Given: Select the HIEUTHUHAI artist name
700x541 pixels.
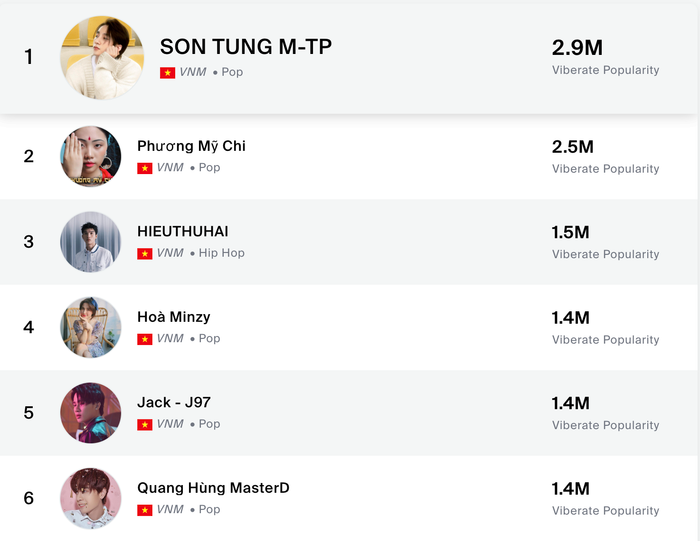Looking at the screenshot, I should pyautogui.click(x=183, y=231).
